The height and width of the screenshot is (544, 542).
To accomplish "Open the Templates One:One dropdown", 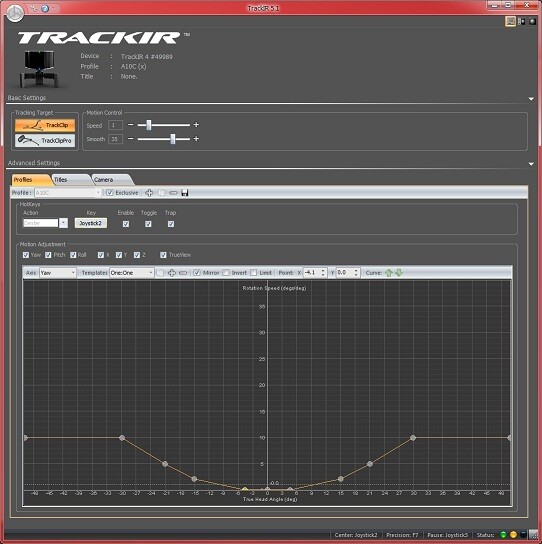I will click(x=132, y=273).
